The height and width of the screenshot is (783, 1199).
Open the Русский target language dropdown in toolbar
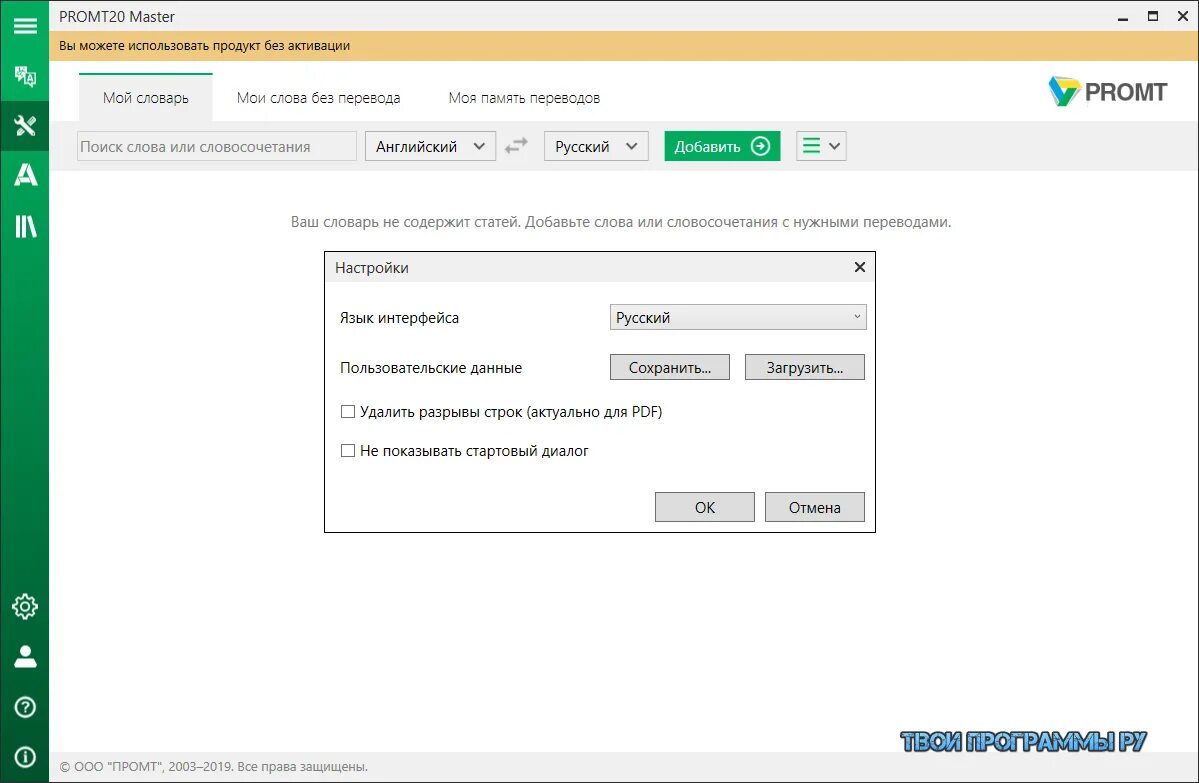point(596,146)
